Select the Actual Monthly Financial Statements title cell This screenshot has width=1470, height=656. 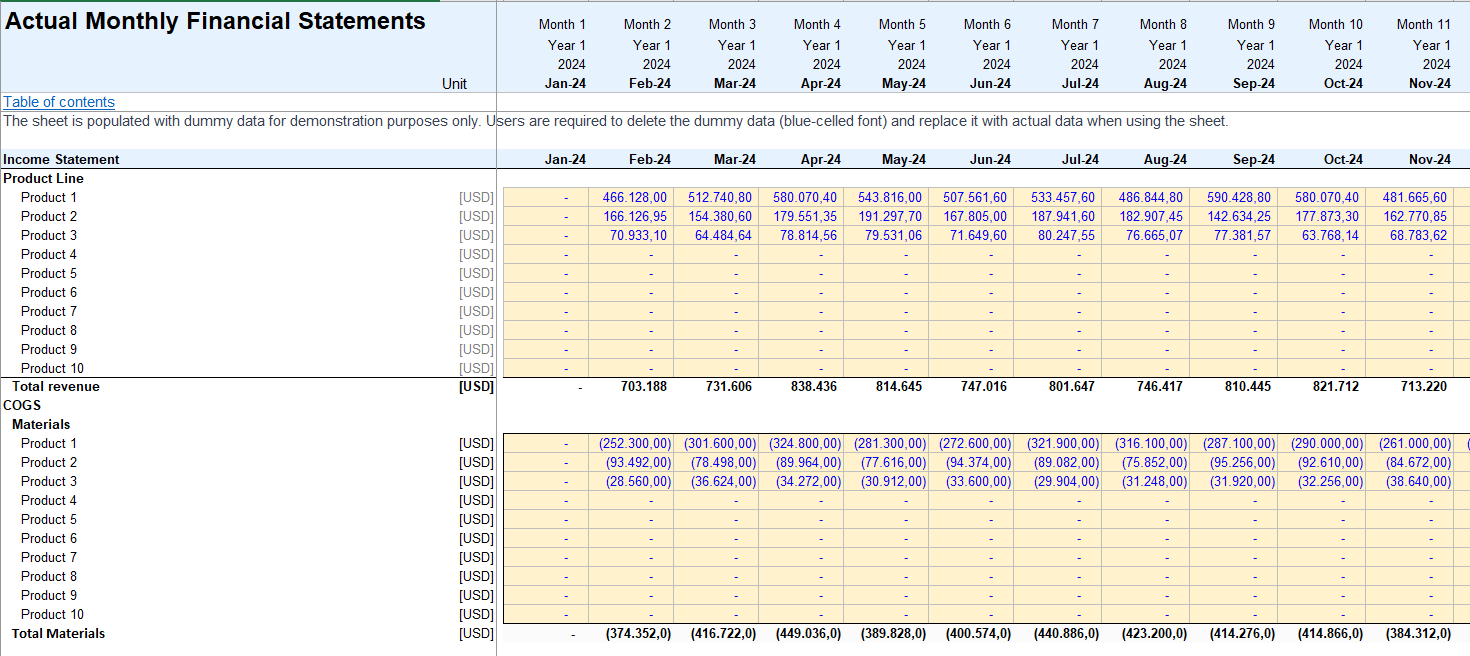click(x=215, y=21)
